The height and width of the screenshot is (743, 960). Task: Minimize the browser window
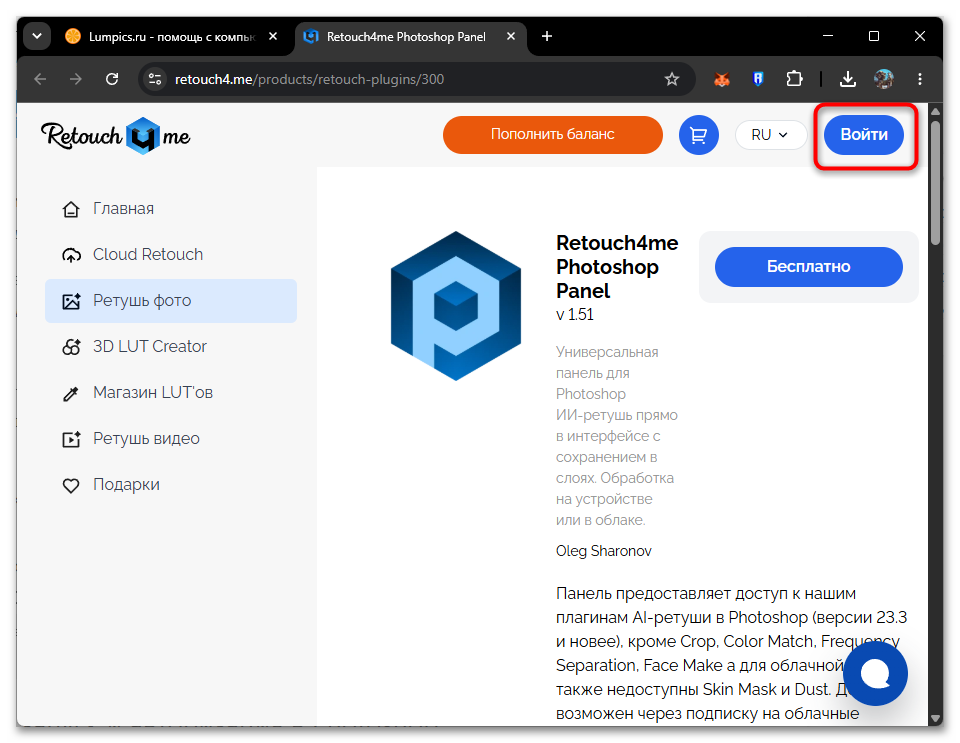pos(828,36)
